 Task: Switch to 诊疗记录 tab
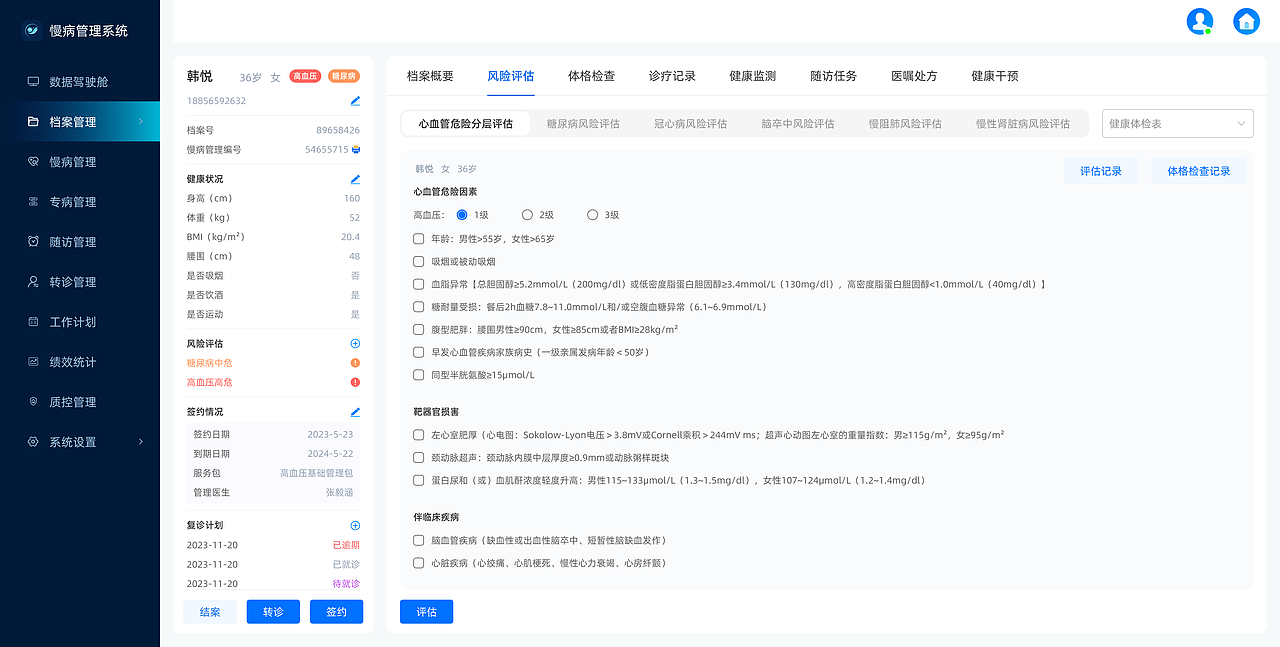[672, 76]
